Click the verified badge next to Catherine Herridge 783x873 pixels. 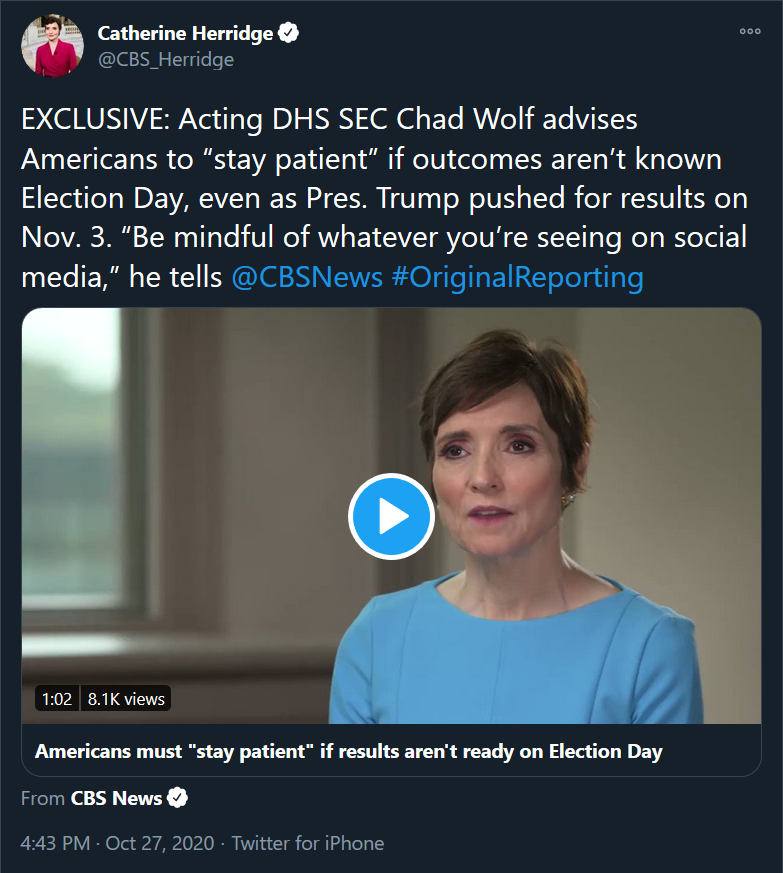click(x=288, y=33)
